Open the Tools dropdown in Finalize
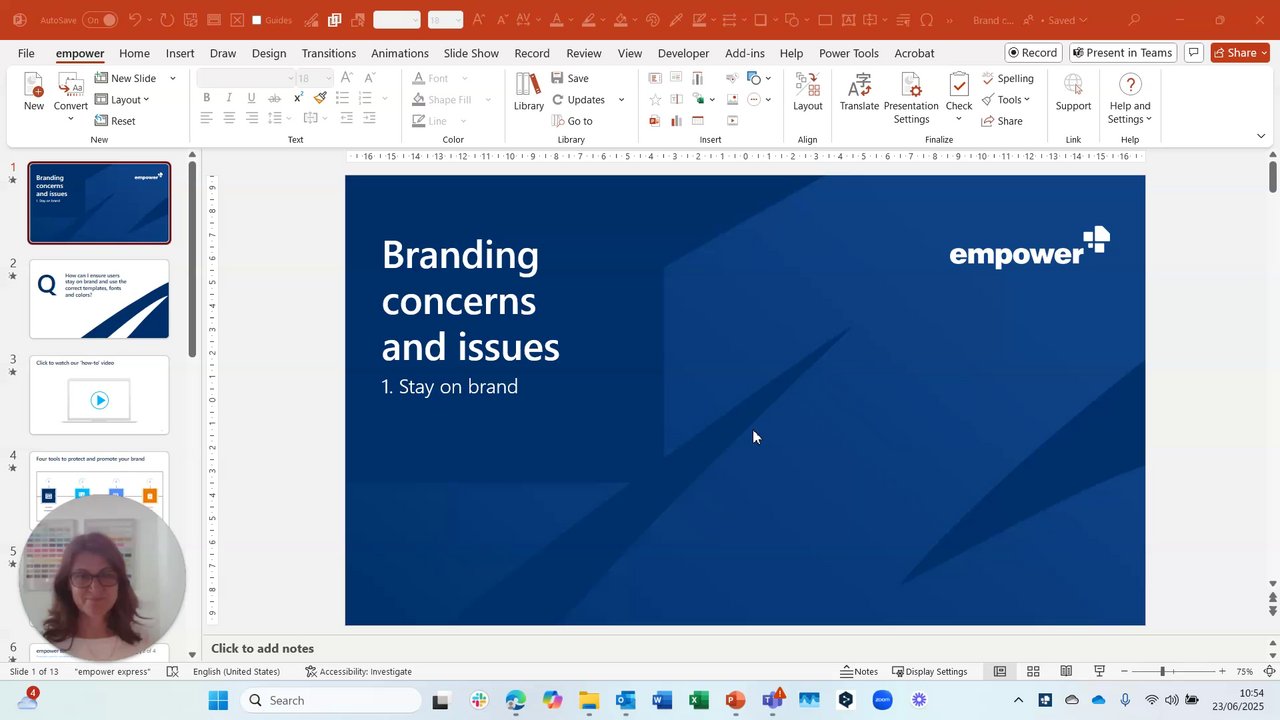Viewport: 1280px width, 720px height. [1006, 100]
